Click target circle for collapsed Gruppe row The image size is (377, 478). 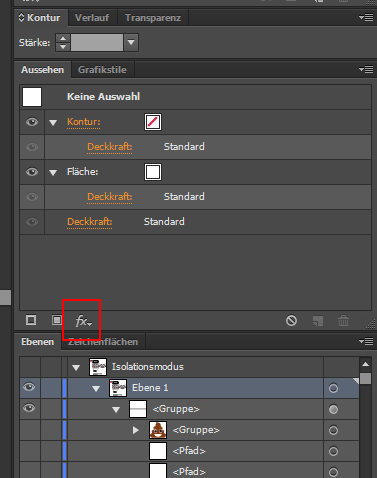pos(333,430)
